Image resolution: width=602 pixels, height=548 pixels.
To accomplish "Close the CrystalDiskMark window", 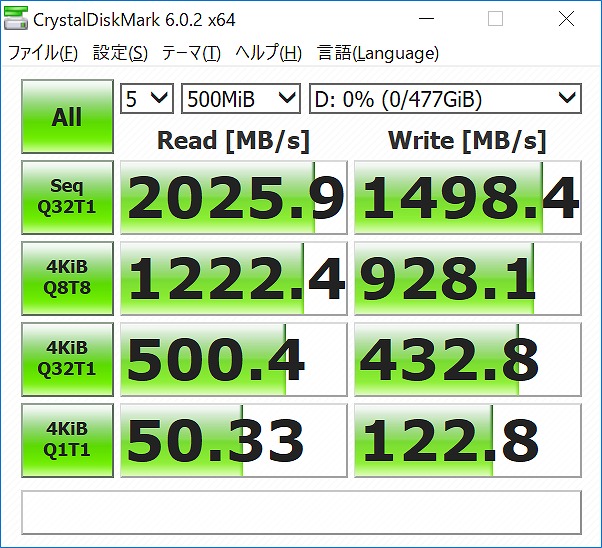I will (x=566, y=19).
